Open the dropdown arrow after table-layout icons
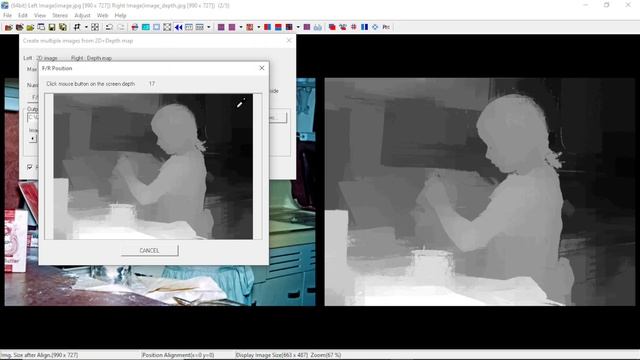 209,27
